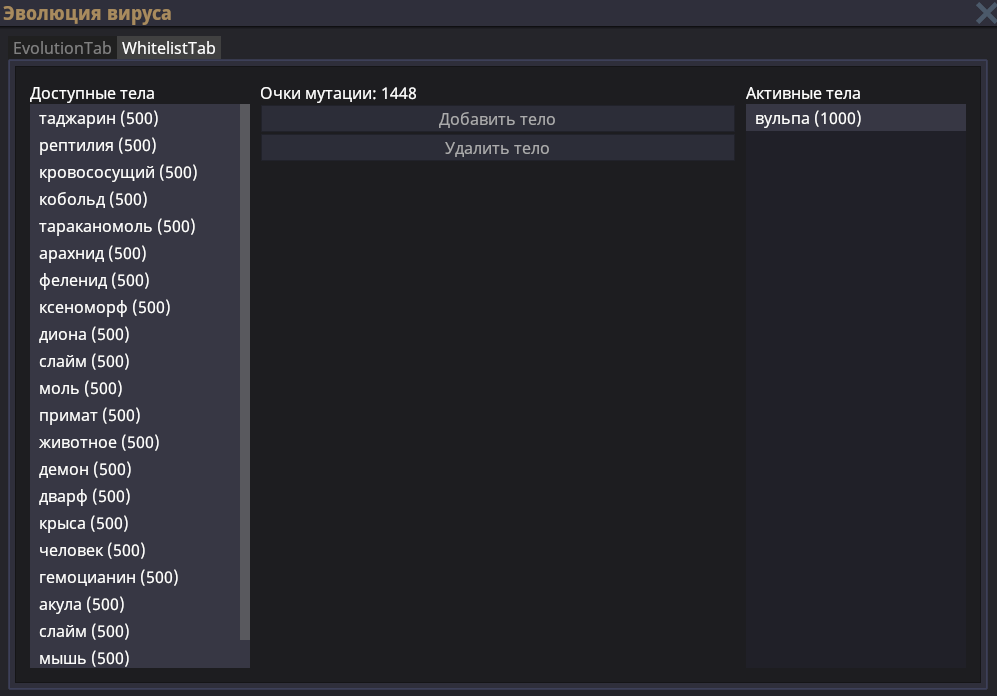Click the Добавить тело button
Screen dimensions: 997x696
coord(497,119)
